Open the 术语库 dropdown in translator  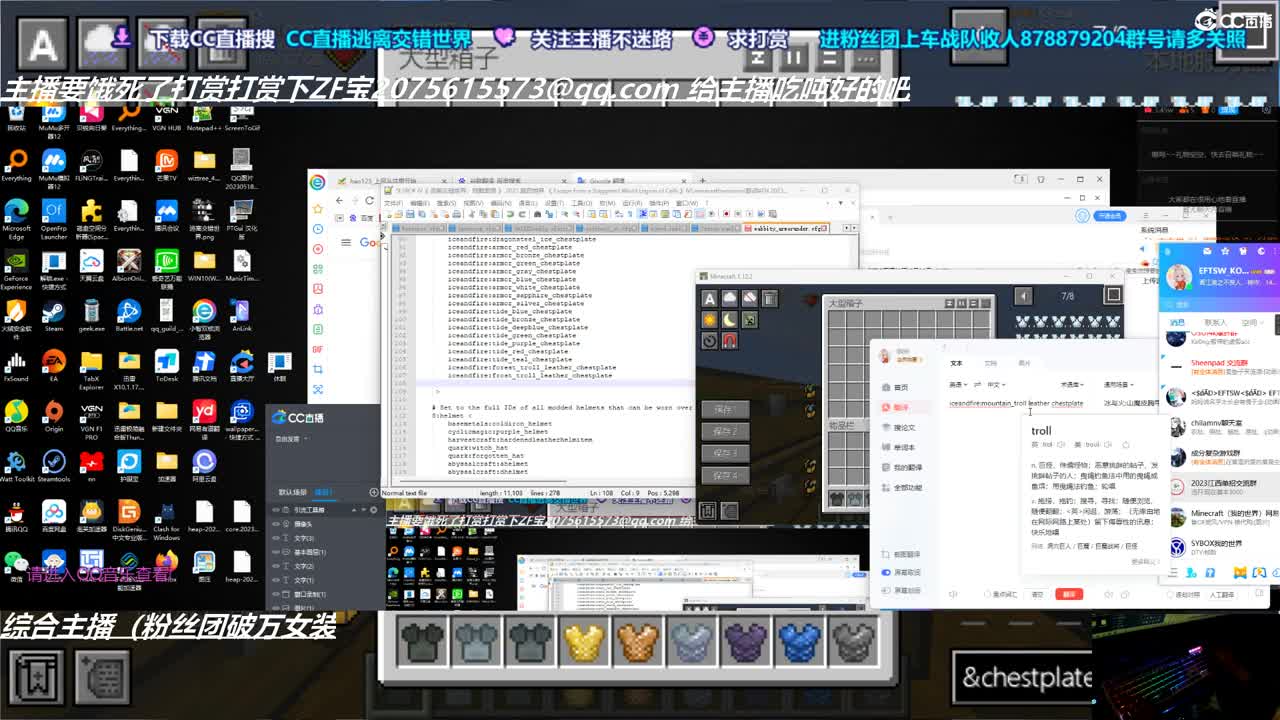coord(1072,384)
